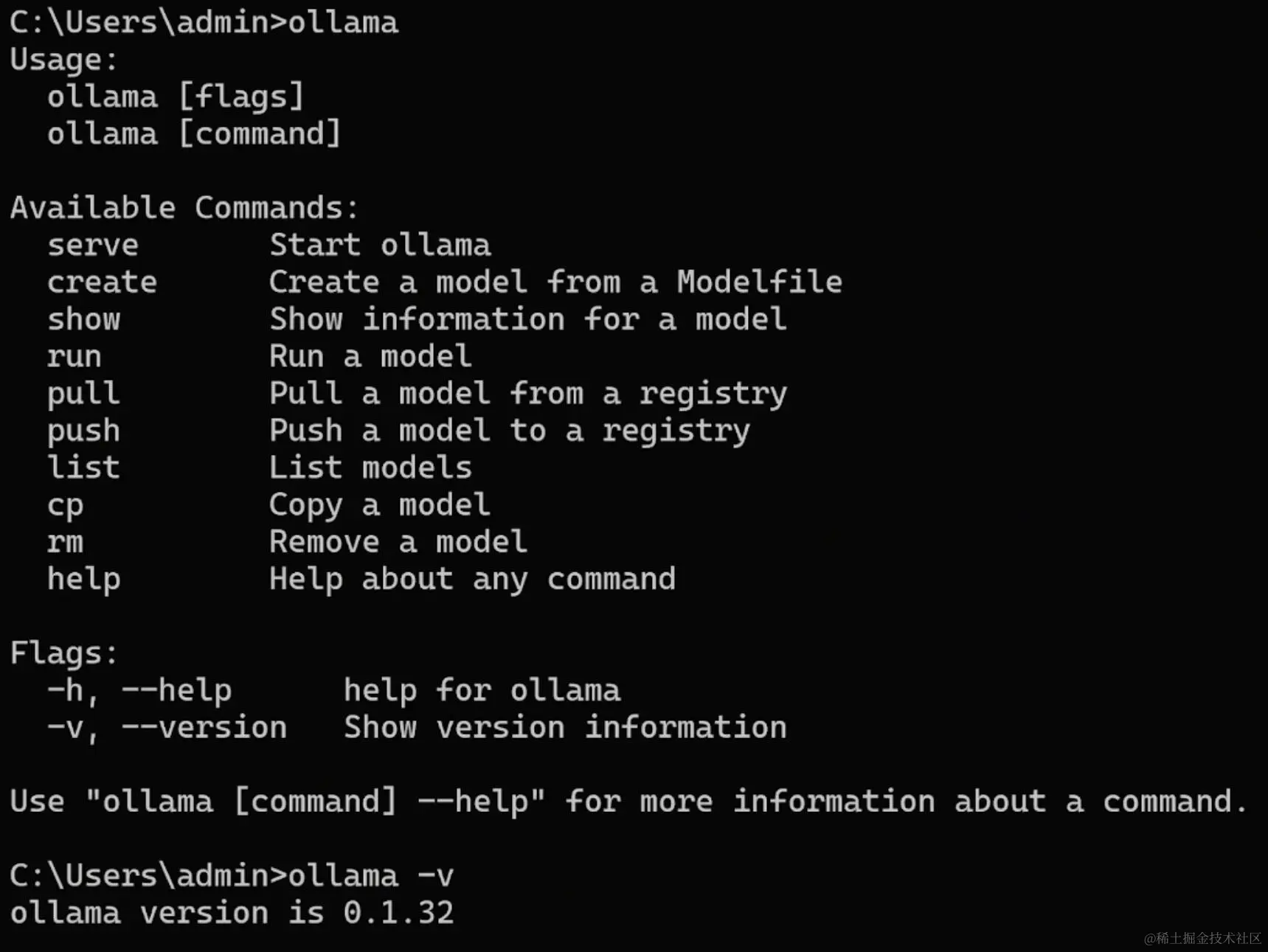Viewport: 1268px width, 952px height.
Task: Click 'ollama version is 0.1.32' output line
Action: [232, 913]
